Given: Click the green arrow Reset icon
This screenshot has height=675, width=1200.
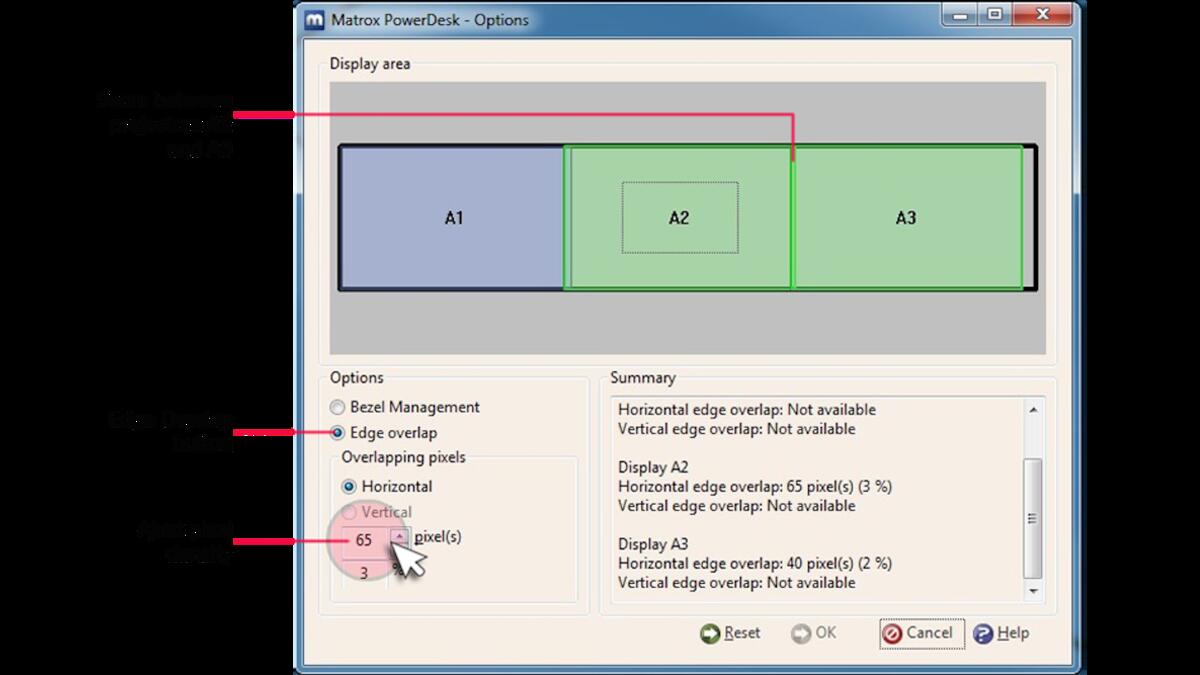Looking at the screenshot, I should (710, 634).
